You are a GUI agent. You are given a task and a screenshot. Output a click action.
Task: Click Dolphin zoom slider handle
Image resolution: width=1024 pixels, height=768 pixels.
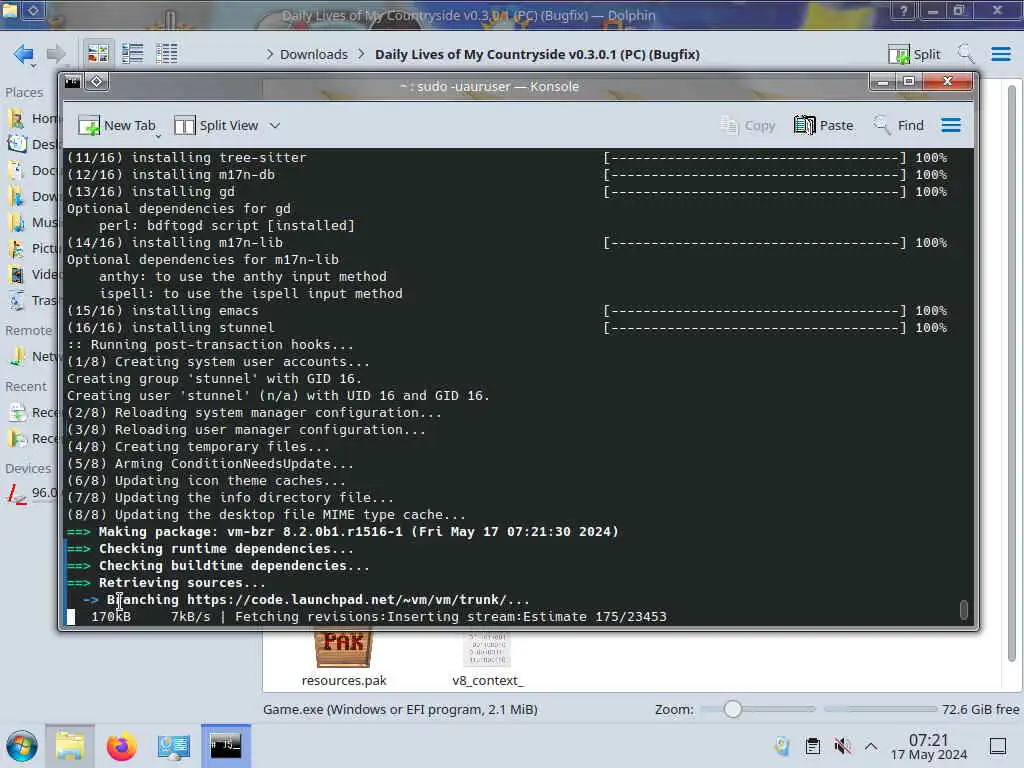click(x=732, y=709)
